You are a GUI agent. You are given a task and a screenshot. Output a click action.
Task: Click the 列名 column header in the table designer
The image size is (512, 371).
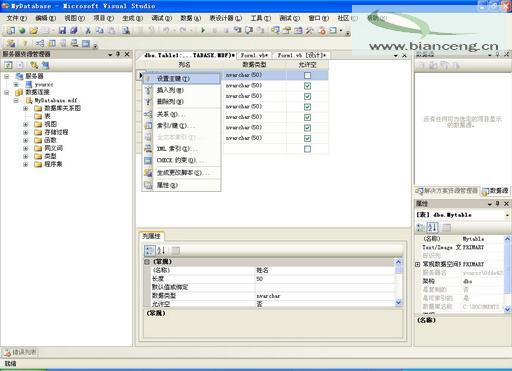pos(184,64)
